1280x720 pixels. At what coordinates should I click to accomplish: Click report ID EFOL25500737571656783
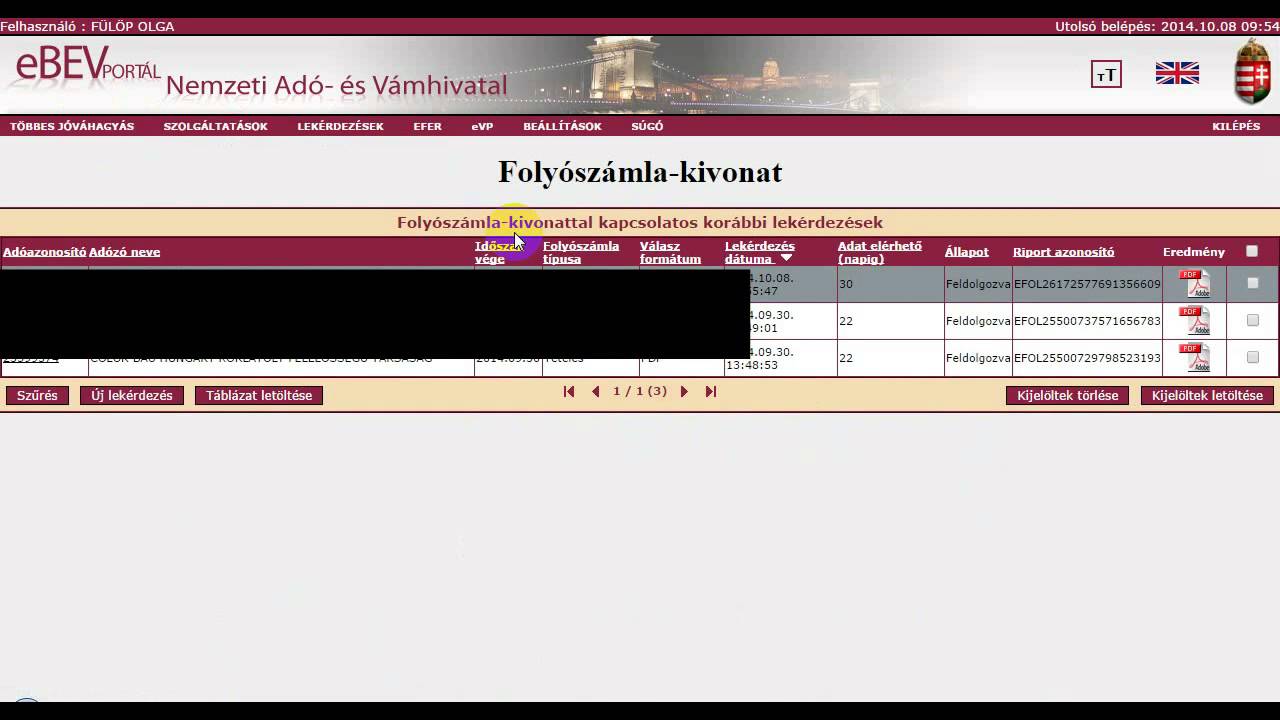1087,322
